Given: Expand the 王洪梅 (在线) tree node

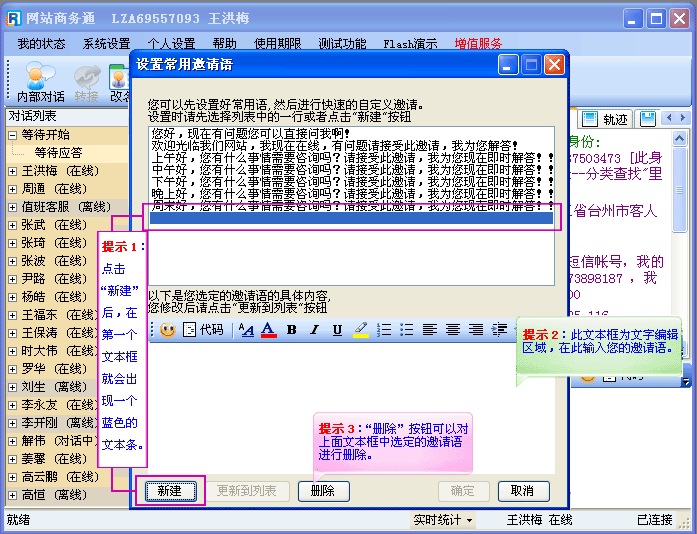Looking at the screenshot, I should (13, 171).
